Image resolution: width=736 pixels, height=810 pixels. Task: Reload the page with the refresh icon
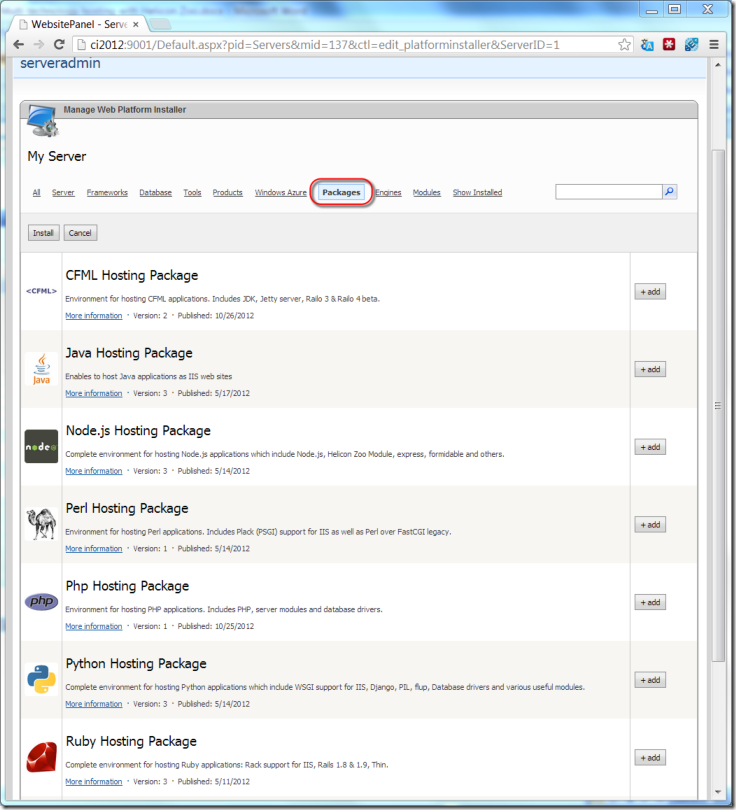(59, 45)
